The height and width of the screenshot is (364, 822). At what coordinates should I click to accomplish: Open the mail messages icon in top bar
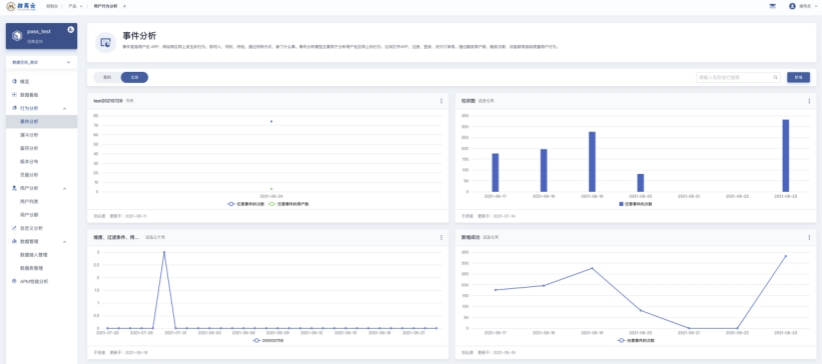[772, 6]
